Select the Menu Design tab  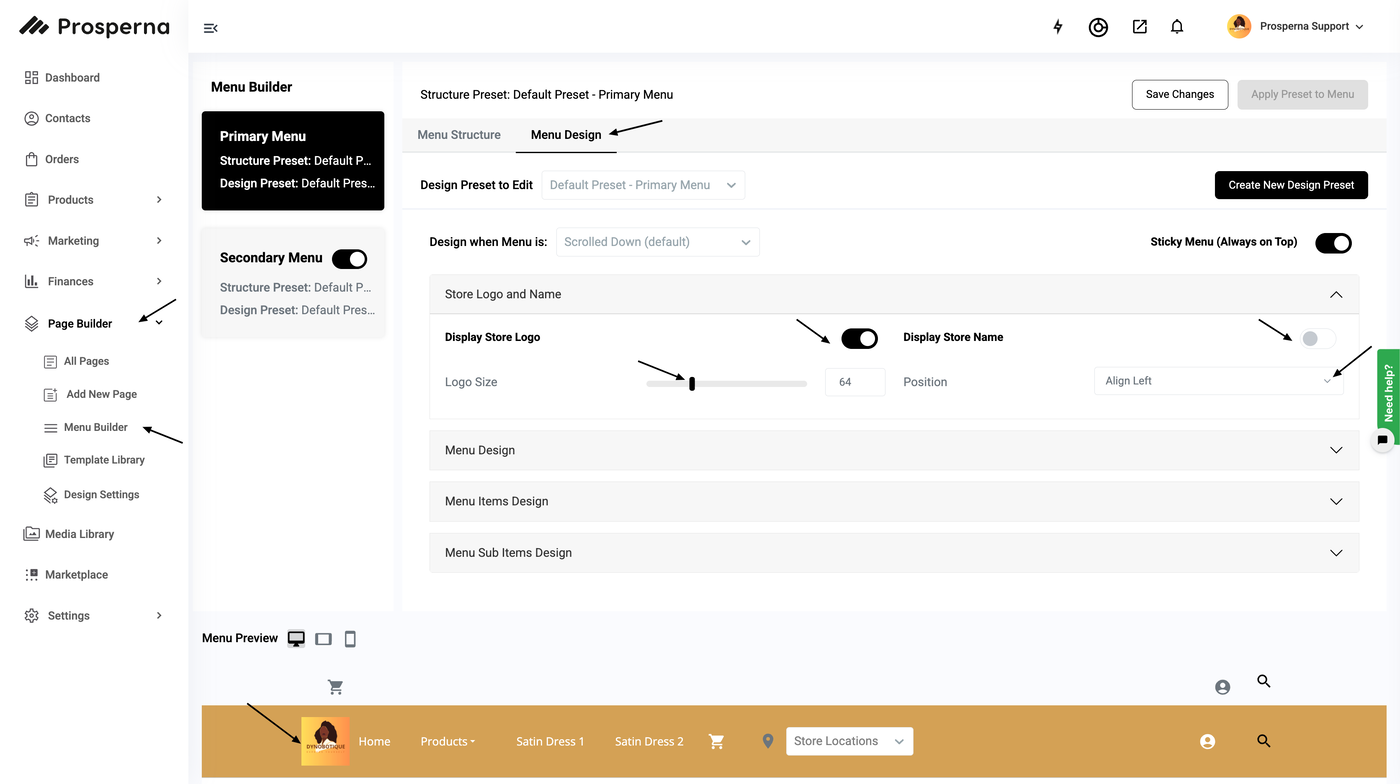566,135
